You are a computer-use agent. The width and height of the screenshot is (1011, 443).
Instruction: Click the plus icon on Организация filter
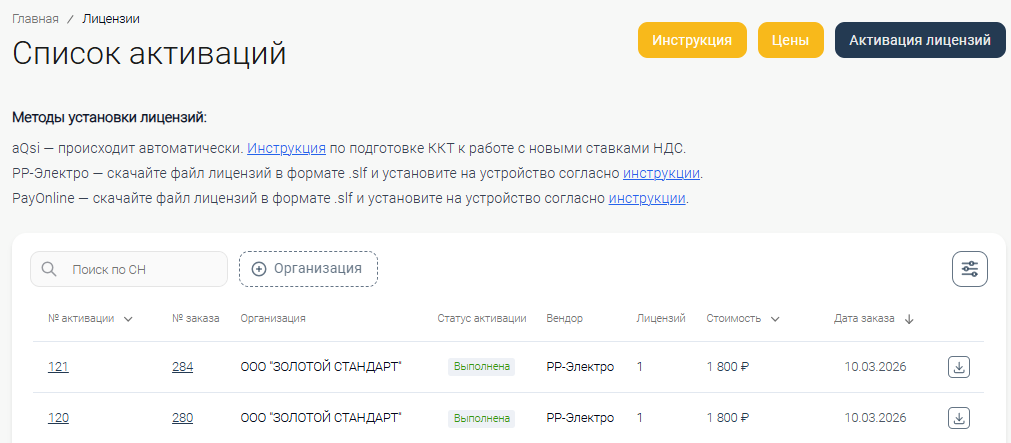259,269
